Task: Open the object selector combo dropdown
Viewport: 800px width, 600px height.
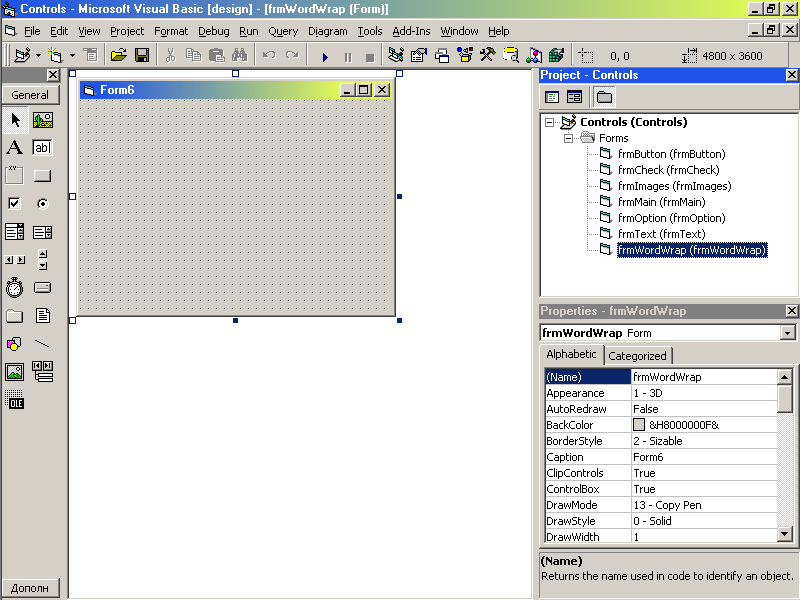Action: pyautogui.click(x=788, y=333)
